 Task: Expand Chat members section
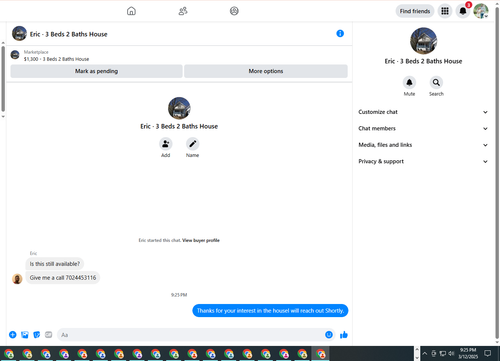pyautogui.click(x=423, y=128)
